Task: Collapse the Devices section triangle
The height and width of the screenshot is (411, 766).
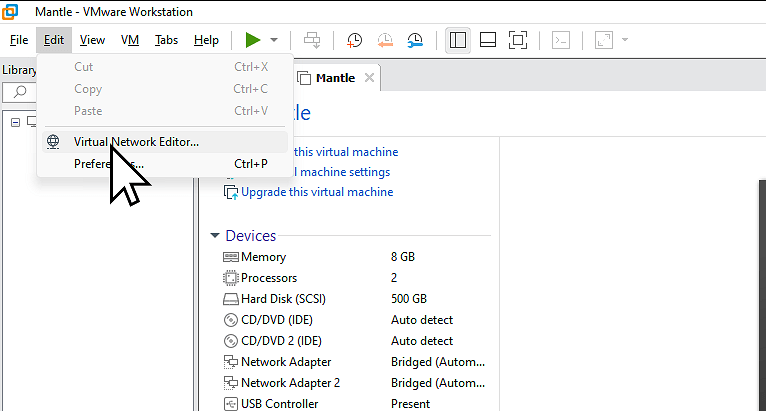Action: [214, 236]
